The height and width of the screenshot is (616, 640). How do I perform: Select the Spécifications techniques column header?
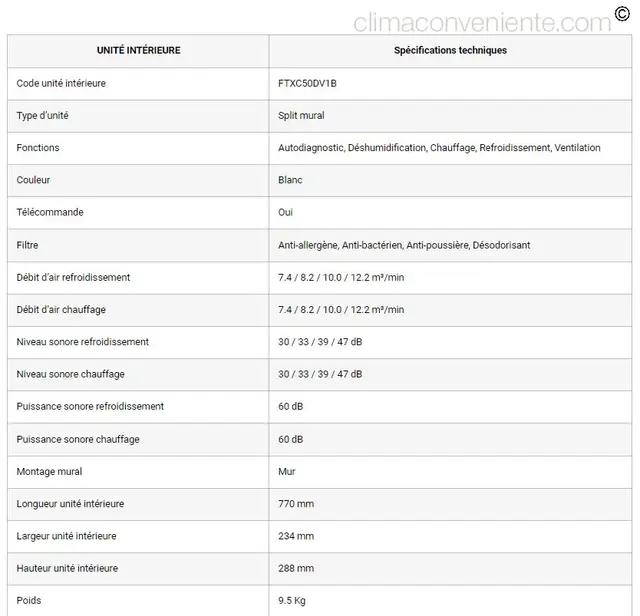pyautogui.click(x=450, y=51)
